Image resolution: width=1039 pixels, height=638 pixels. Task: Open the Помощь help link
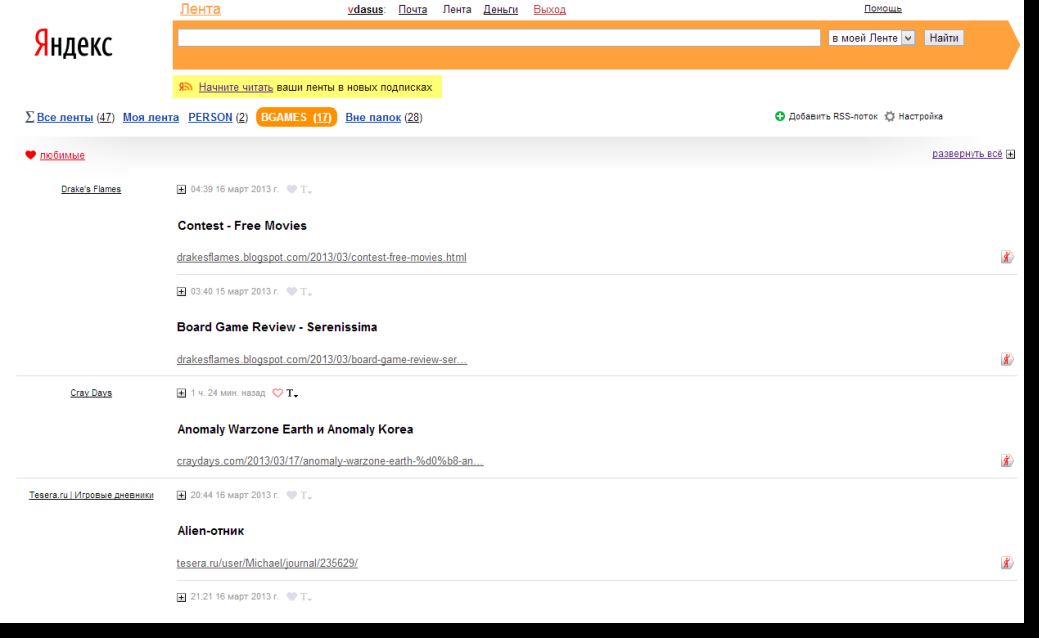pyautogui.click(x=883, y=9)
